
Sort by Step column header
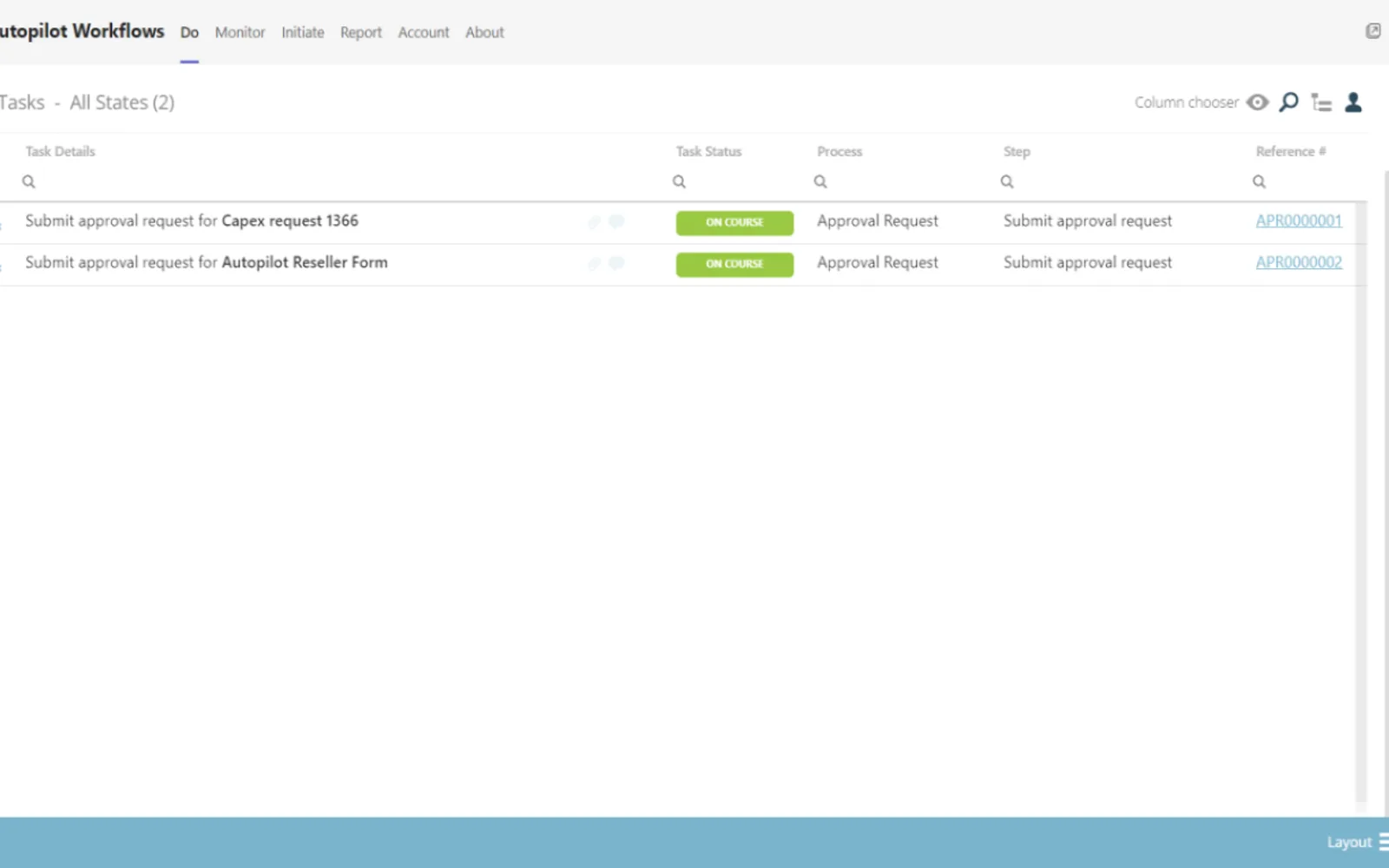(1017, 151)
